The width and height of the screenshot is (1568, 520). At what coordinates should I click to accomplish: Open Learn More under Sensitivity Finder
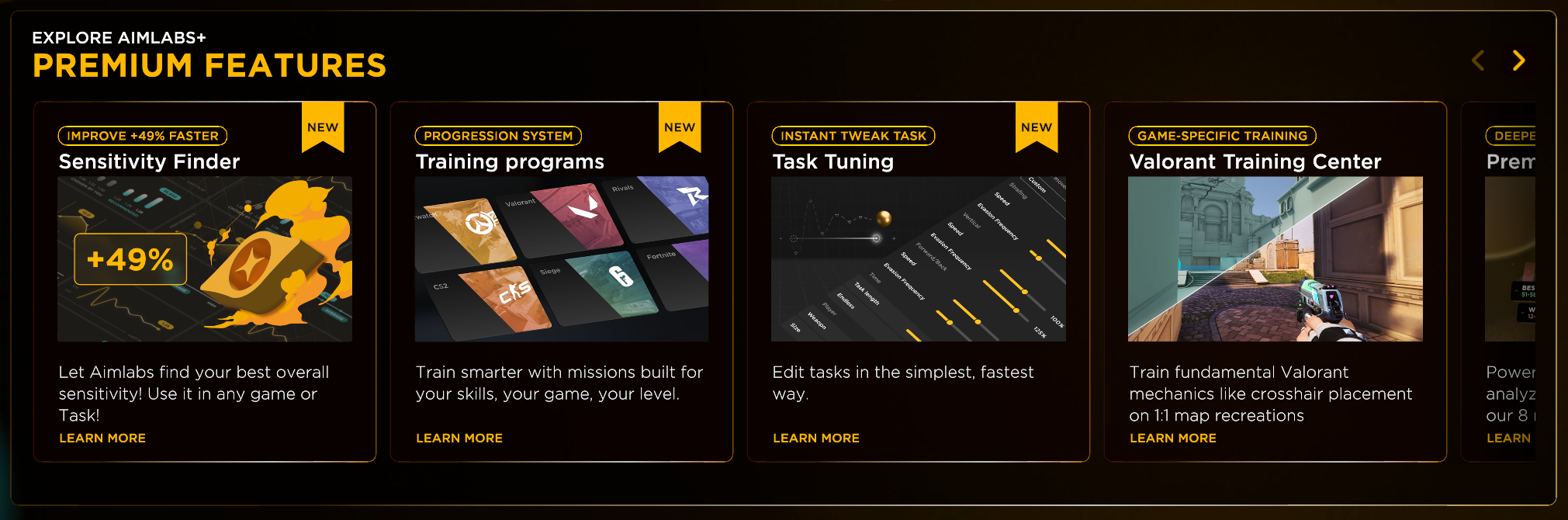[x=102, y=438]
